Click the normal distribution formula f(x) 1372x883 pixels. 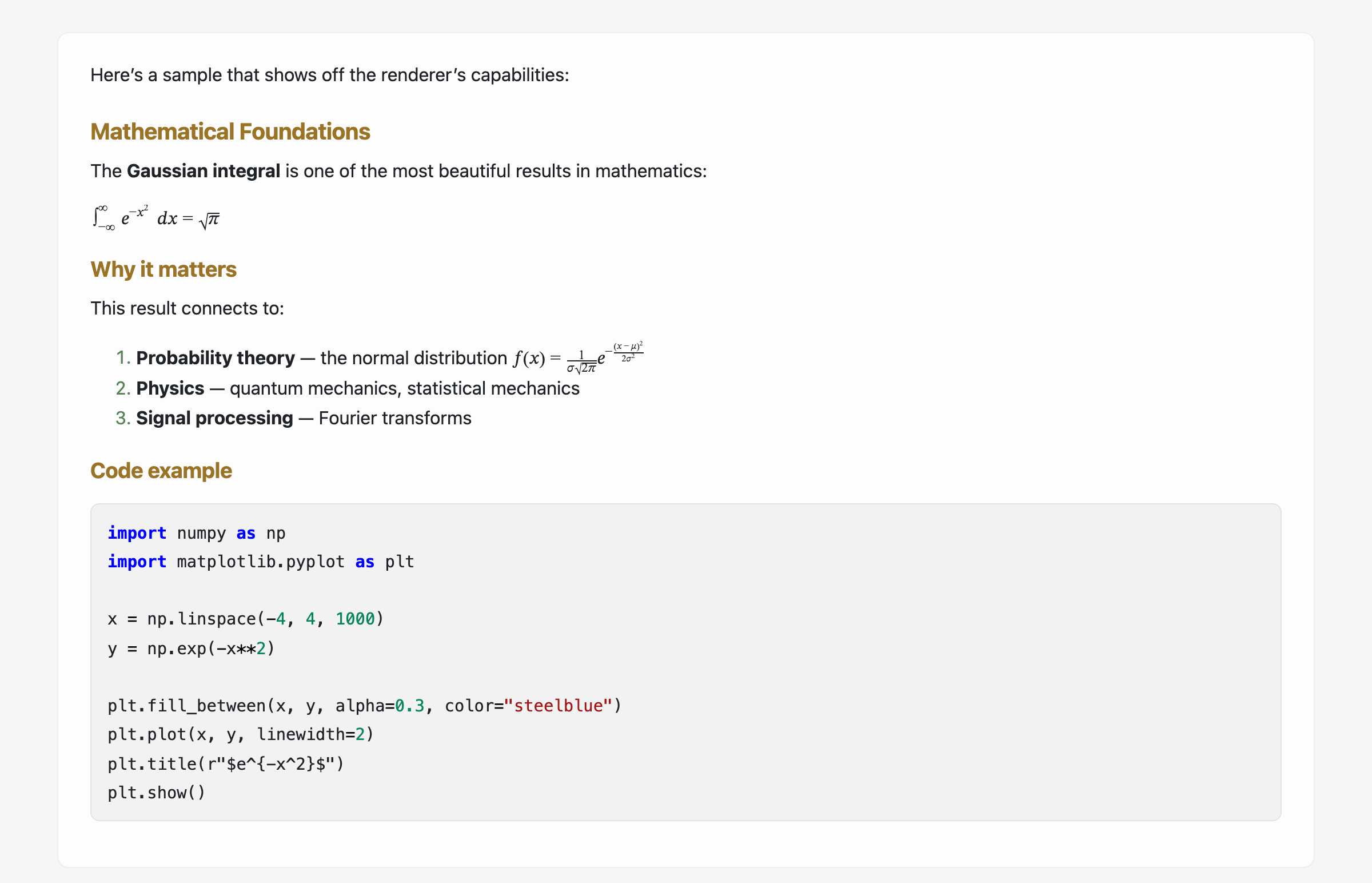[x=579, y=358]
